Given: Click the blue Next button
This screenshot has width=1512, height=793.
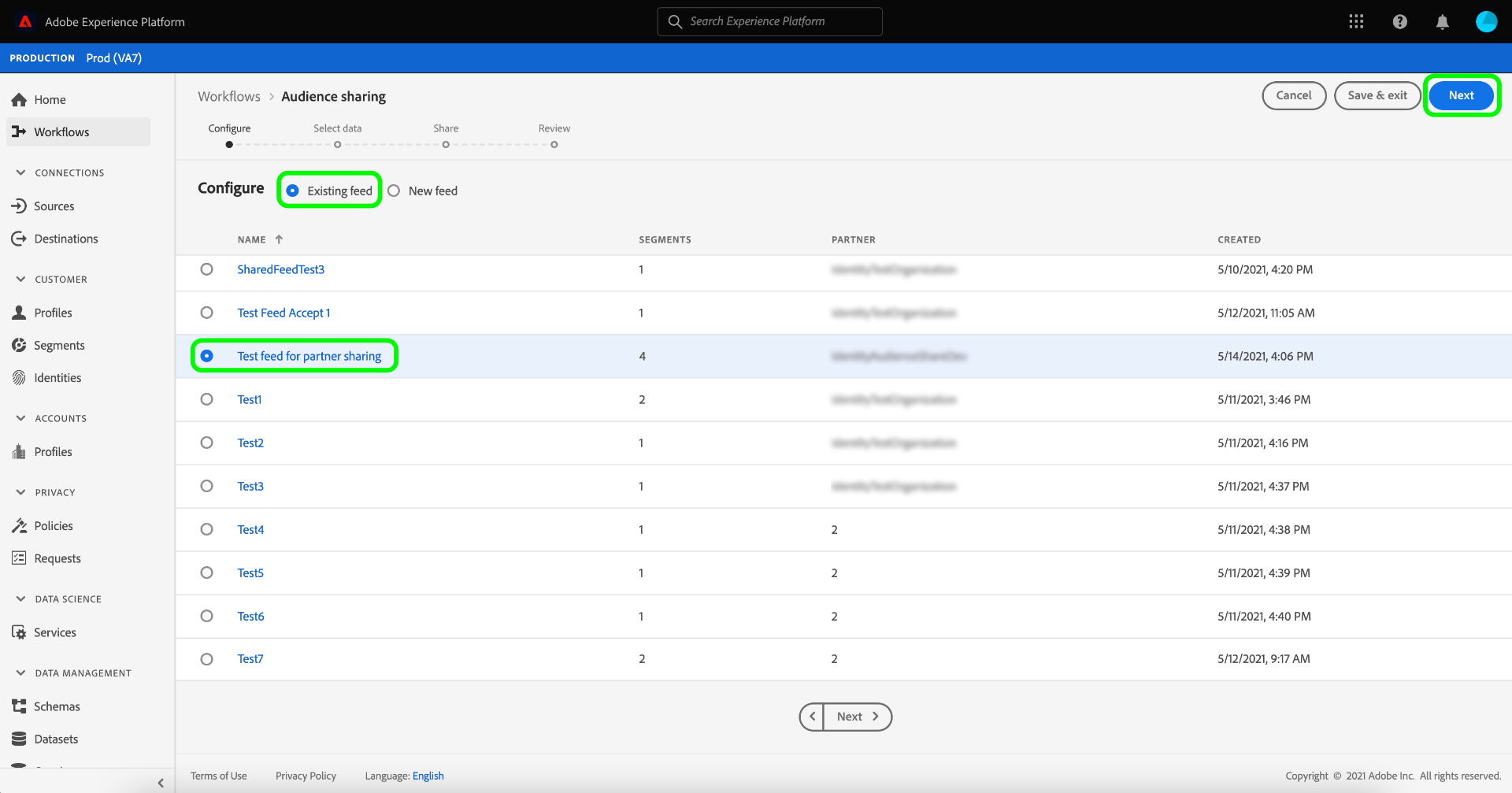Looking at the screenshot, I should (x=1461, y=95).
